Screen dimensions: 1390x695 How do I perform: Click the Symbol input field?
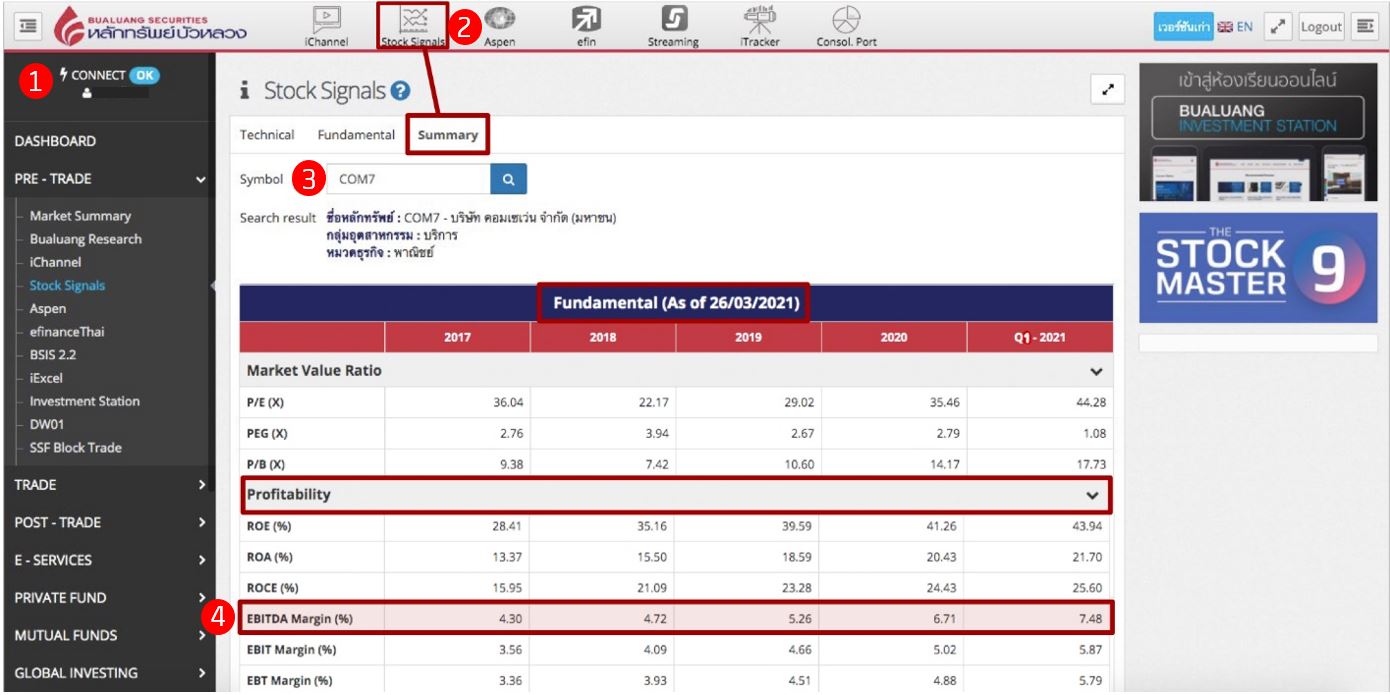click(408, 180)
